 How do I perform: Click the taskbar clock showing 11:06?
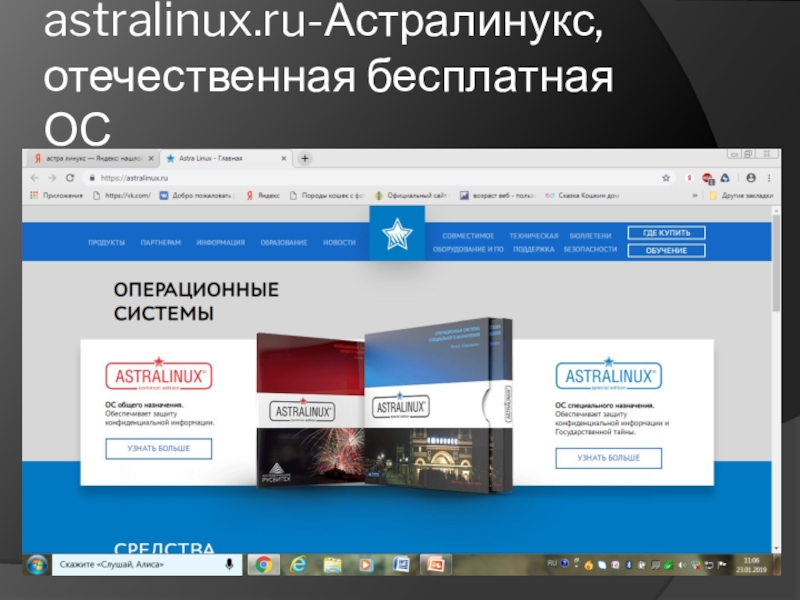[751, 565]
